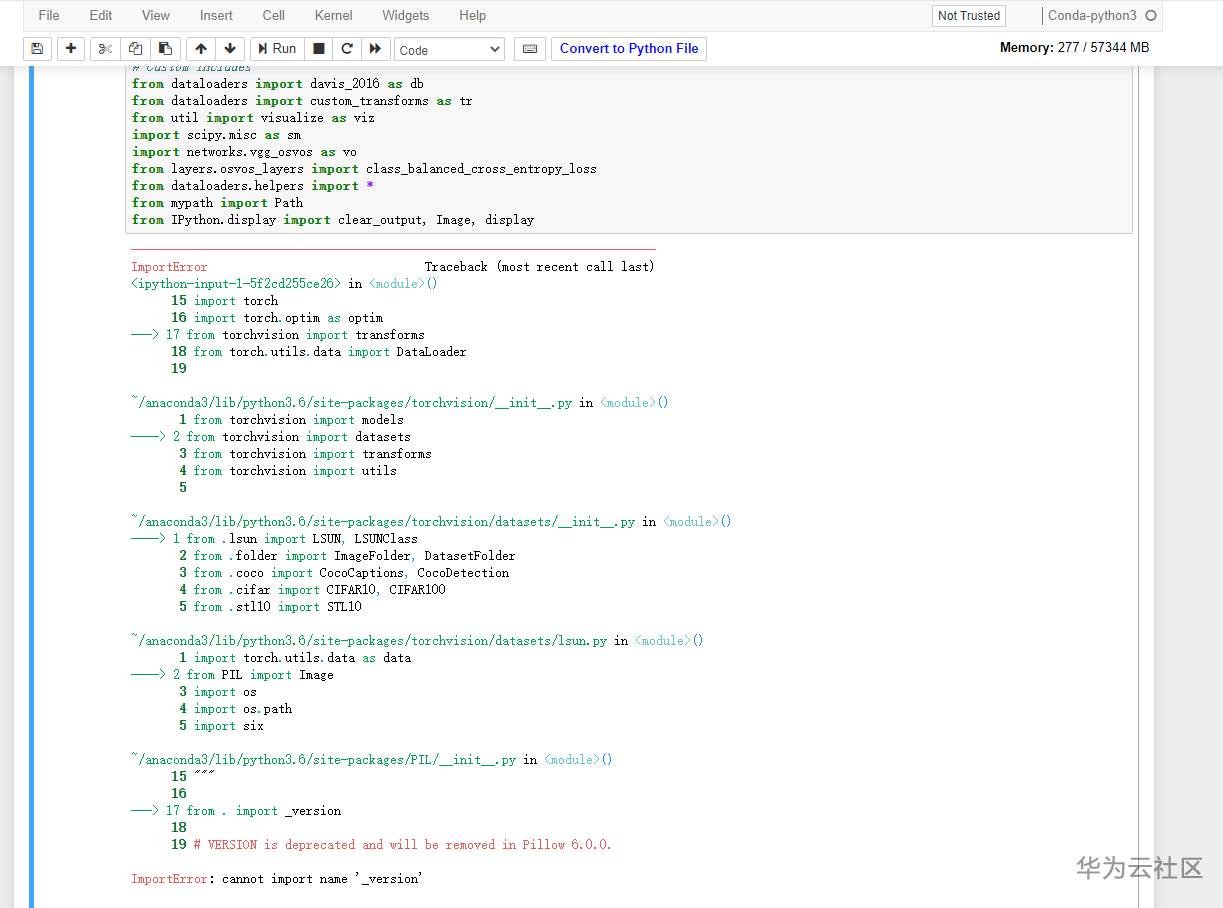Interrupt the kernel with stop icon
This screenshot has width=1223, height=908.
coord(318,49)
